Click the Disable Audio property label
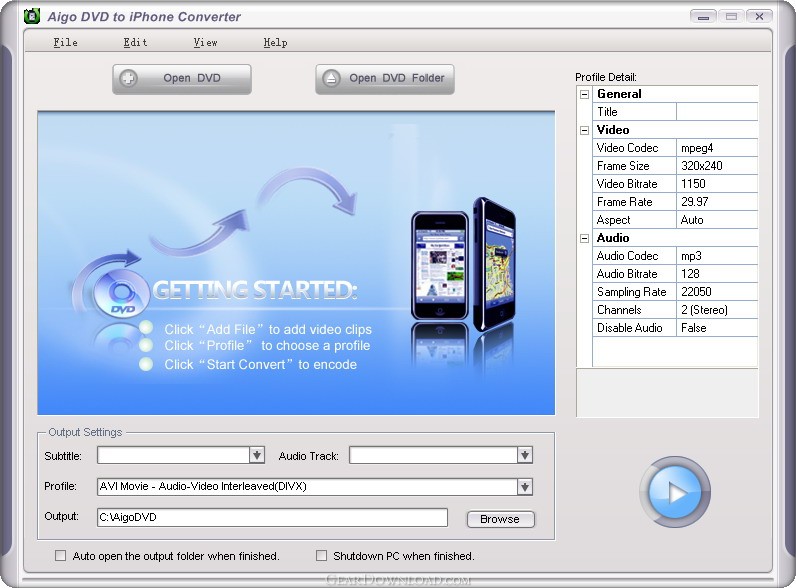The image size is (796, 588). coord(635,328)
